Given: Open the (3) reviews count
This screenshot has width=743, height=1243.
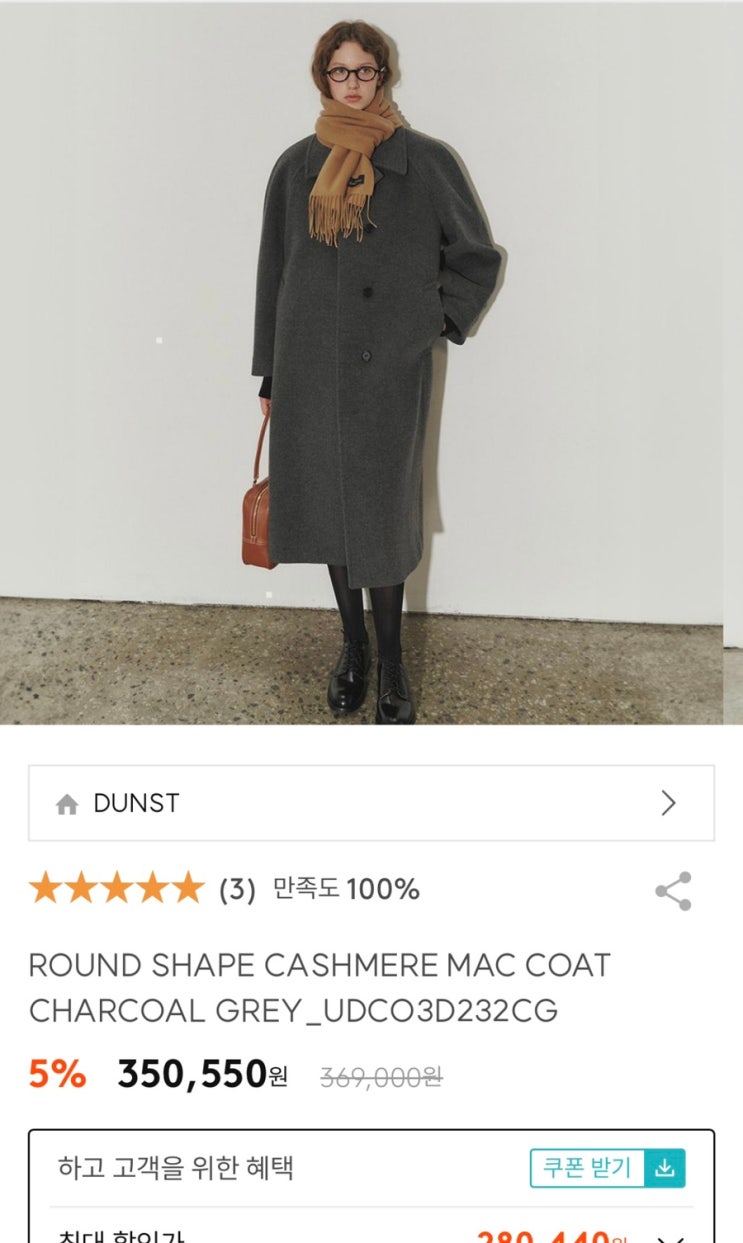Looking at the screenshot, I should [237, 889].
